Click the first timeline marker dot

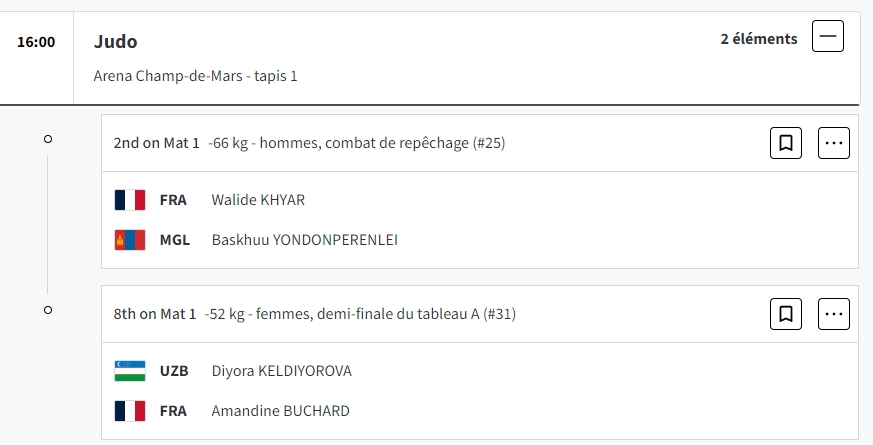tap(48, 139)
